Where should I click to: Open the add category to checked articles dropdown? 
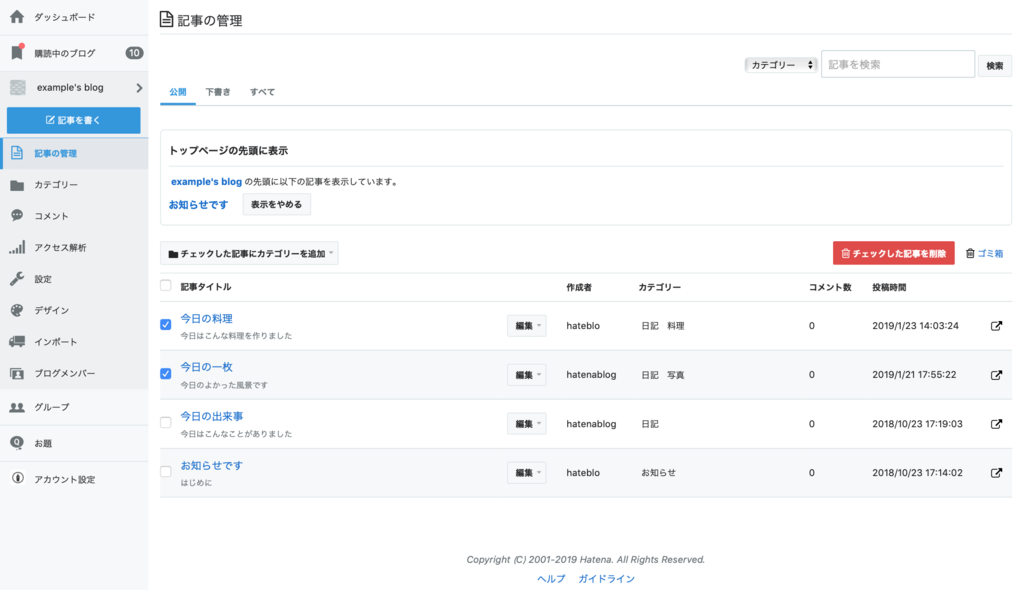pos(249,254)
